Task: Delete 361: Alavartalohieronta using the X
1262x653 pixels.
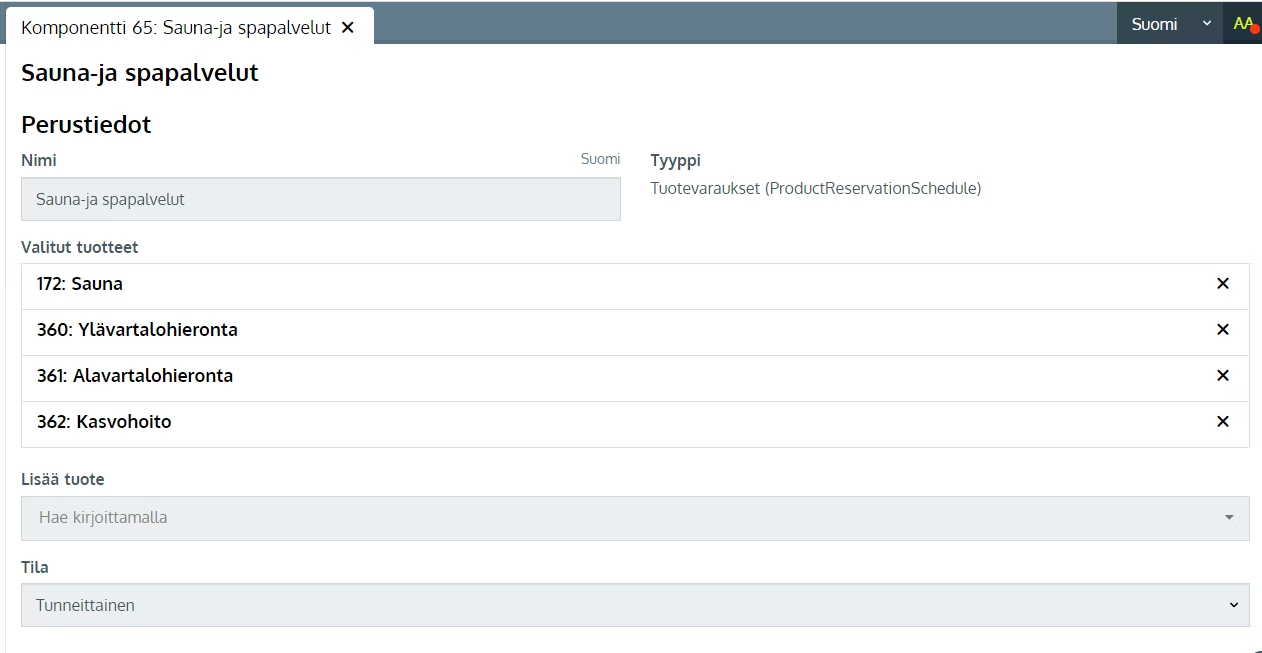Action: pos(1222,376)
